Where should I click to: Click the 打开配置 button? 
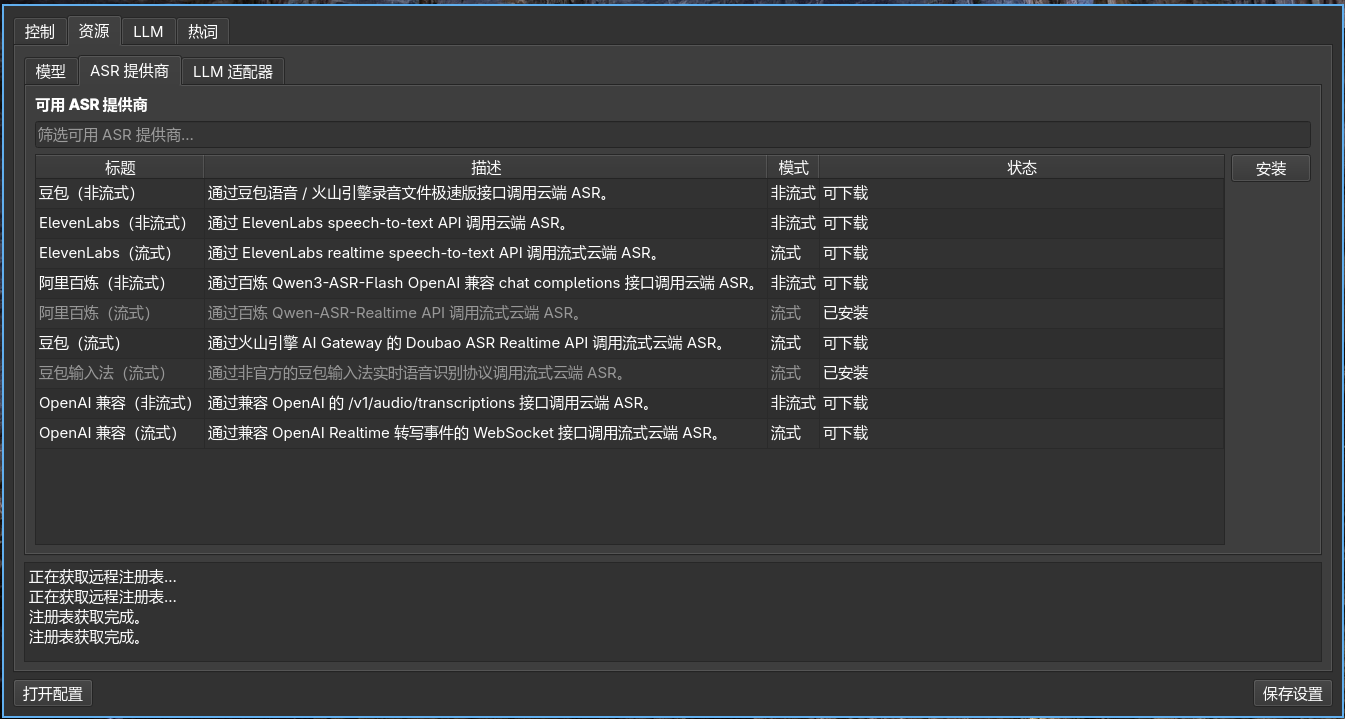53,694
